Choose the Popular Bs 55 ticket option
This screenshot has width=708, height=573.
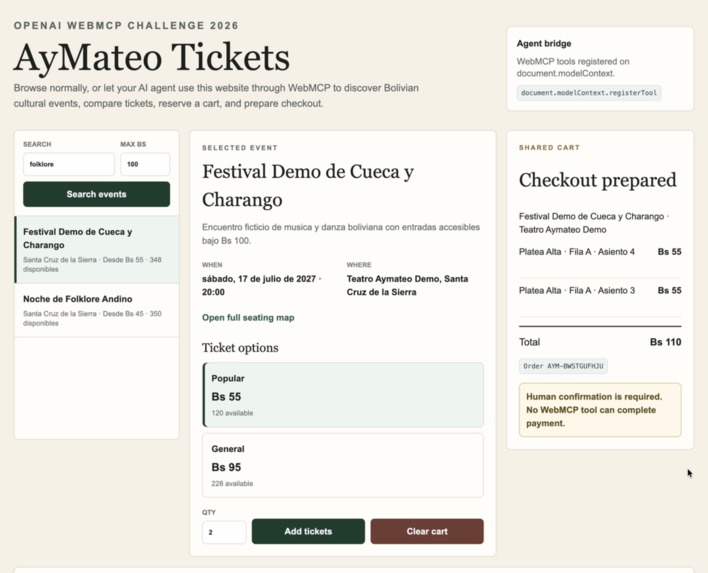pos(343,395)
